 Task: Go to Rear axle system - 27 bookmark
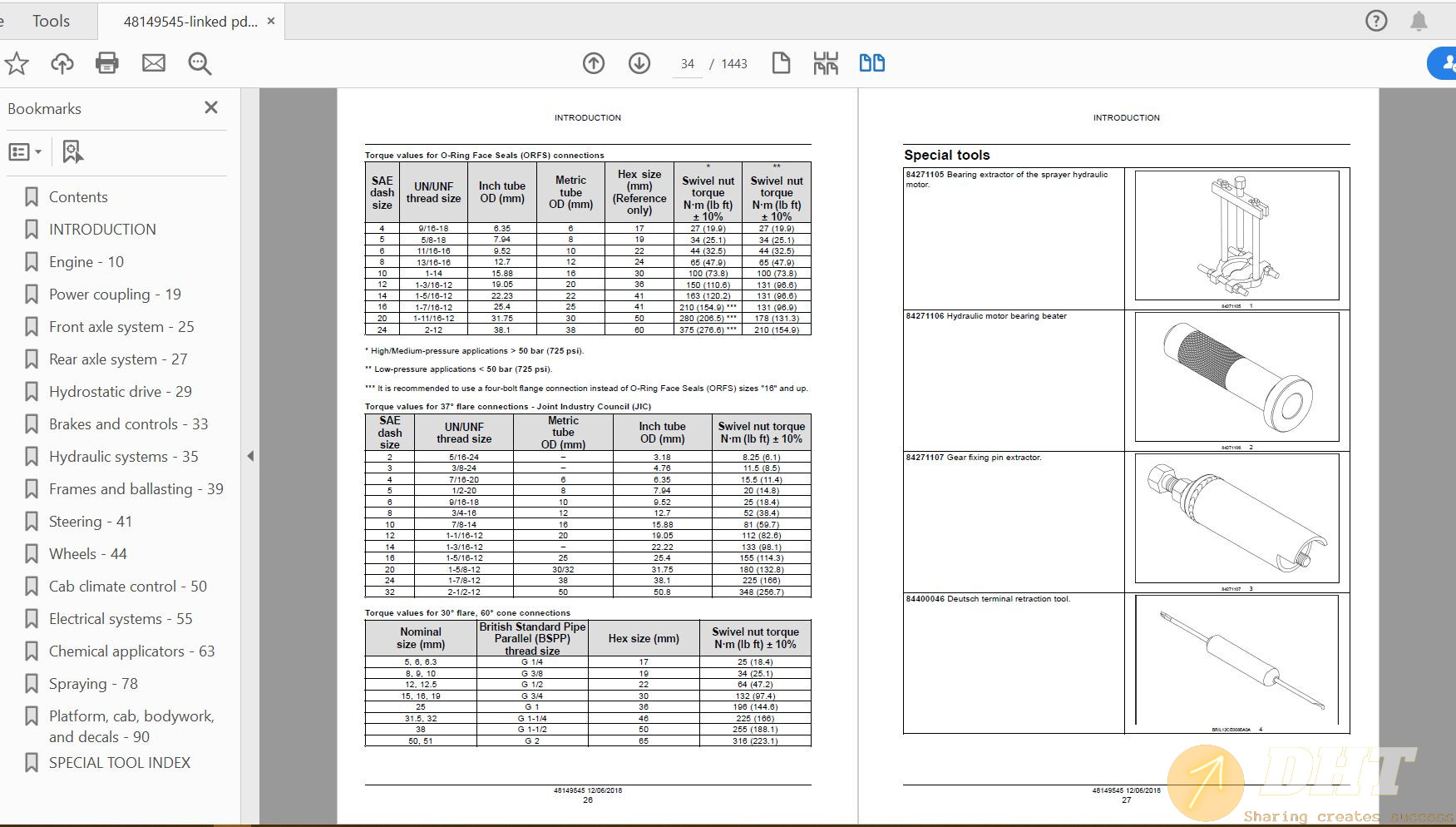point(118,359)
